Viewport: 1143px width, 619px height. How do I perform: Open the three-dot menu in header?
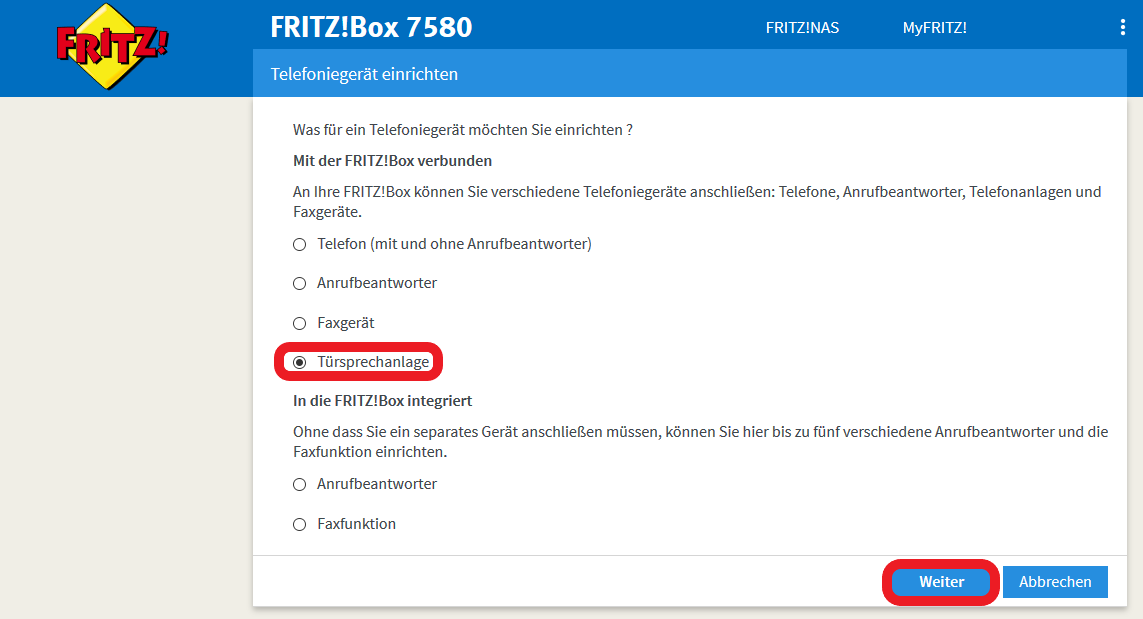[x=1122, y=28]
